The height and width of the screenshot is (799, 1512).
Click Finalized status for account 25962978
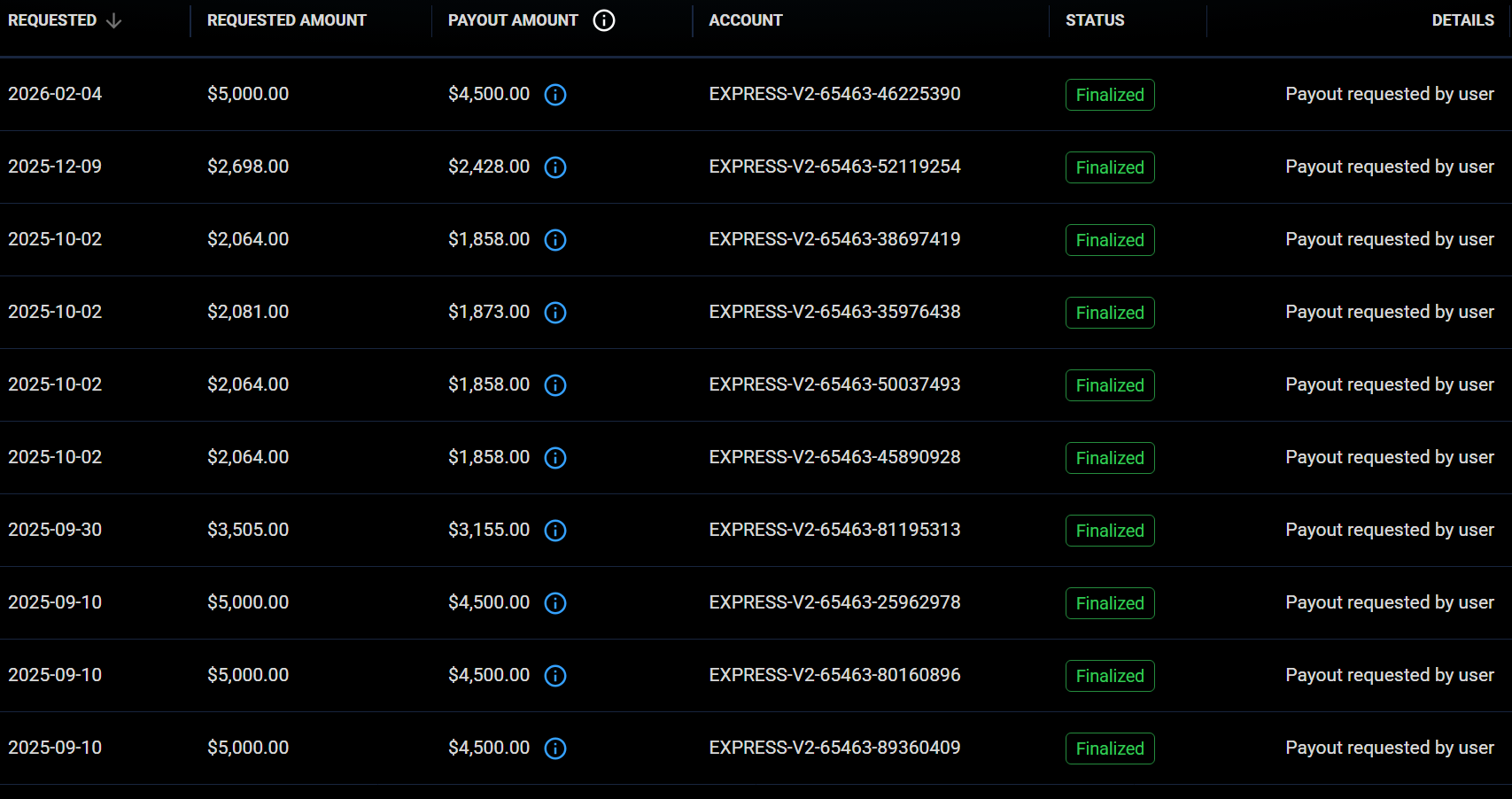[x=1110, y=603]
